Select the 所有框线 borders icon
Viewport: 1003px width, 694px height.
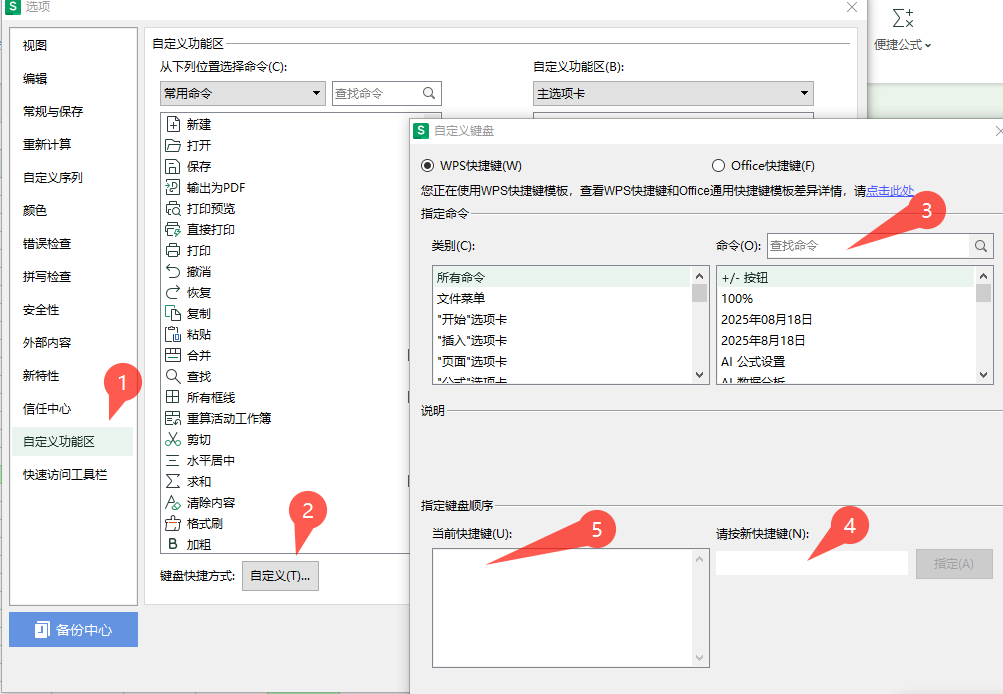point(173,397)
